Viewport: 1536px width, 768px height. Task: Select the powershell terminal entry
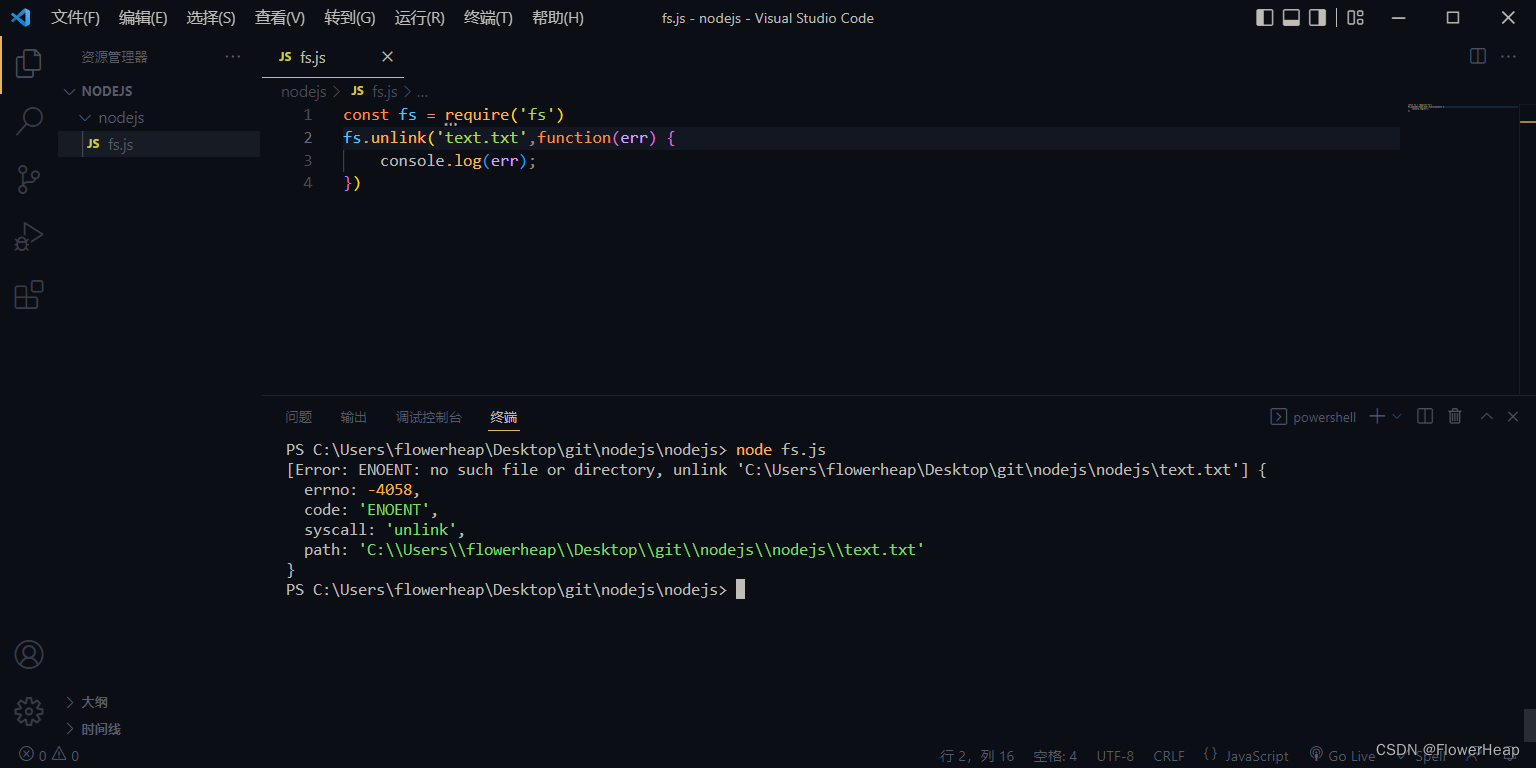[1313, 417]
